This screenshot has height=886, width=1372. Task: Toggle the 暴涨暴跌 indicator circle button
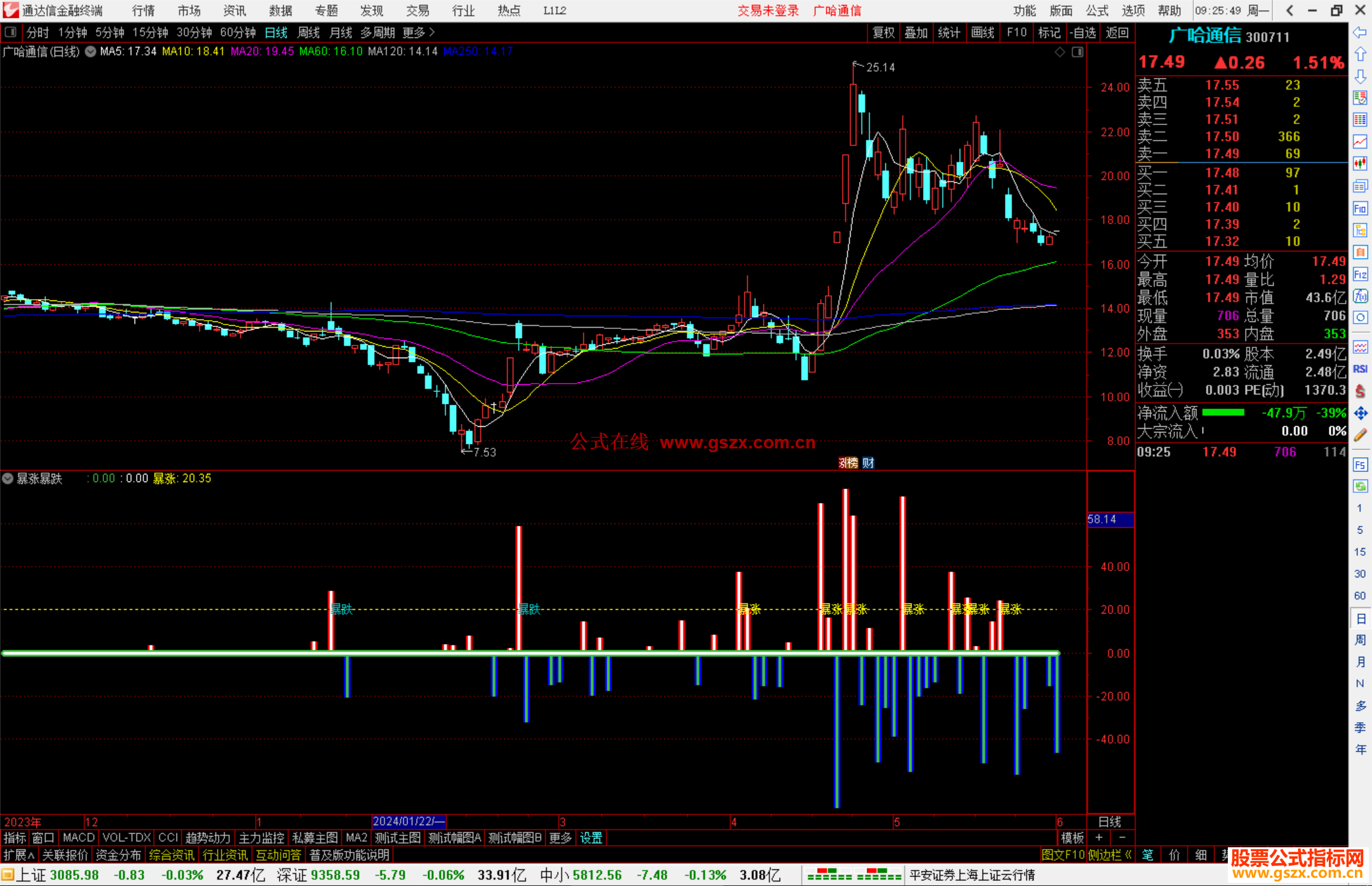click(x=8, y=478)
